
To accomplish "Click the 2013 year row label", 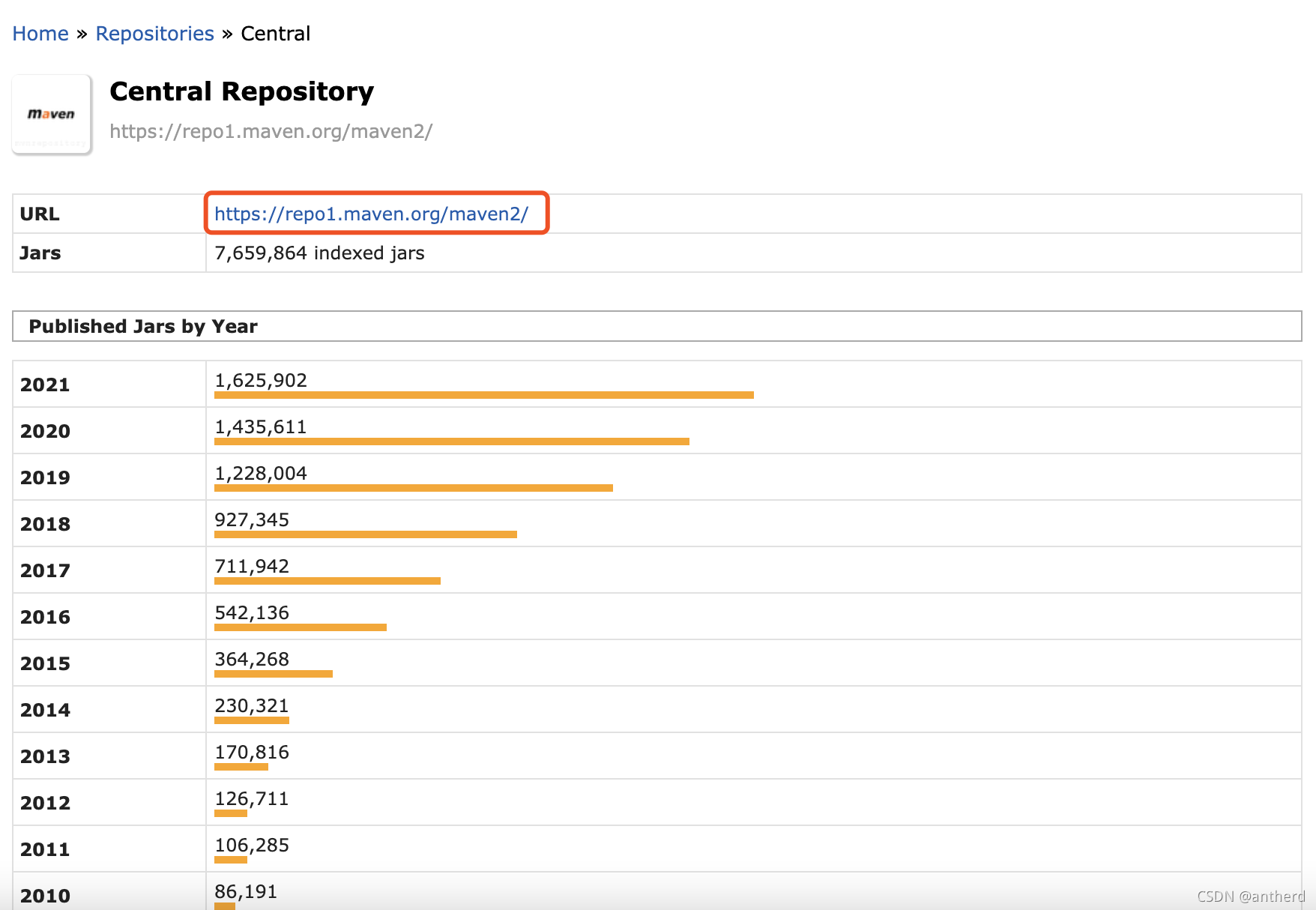I will coord(45,756).
